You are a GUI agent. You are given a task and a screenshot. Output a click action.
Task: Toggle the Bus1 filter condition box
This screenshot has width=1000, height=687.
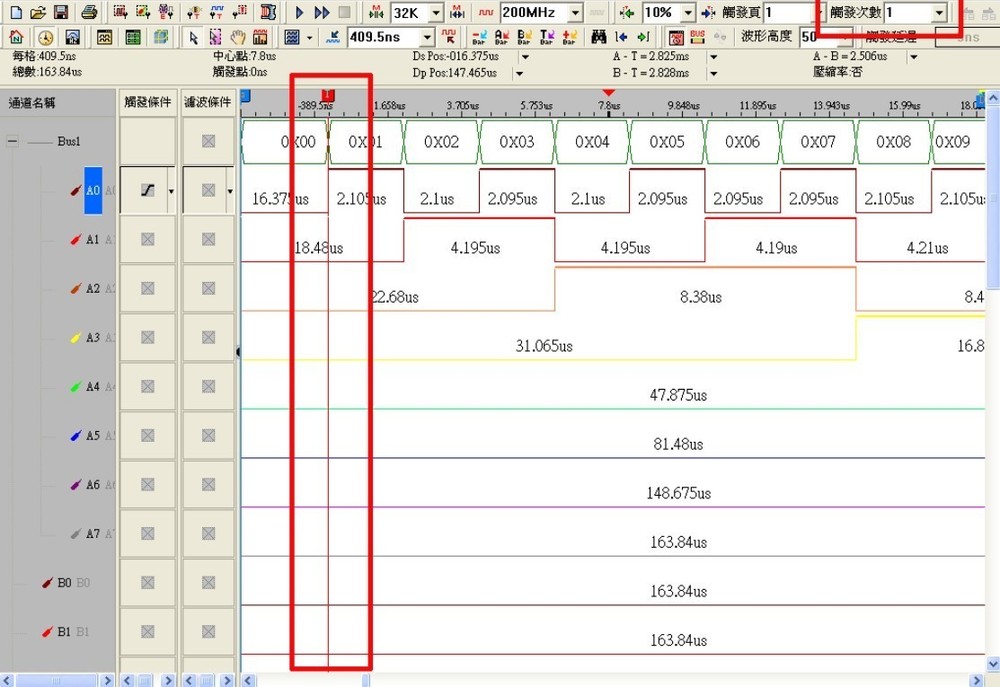click(x=209, y=141)
